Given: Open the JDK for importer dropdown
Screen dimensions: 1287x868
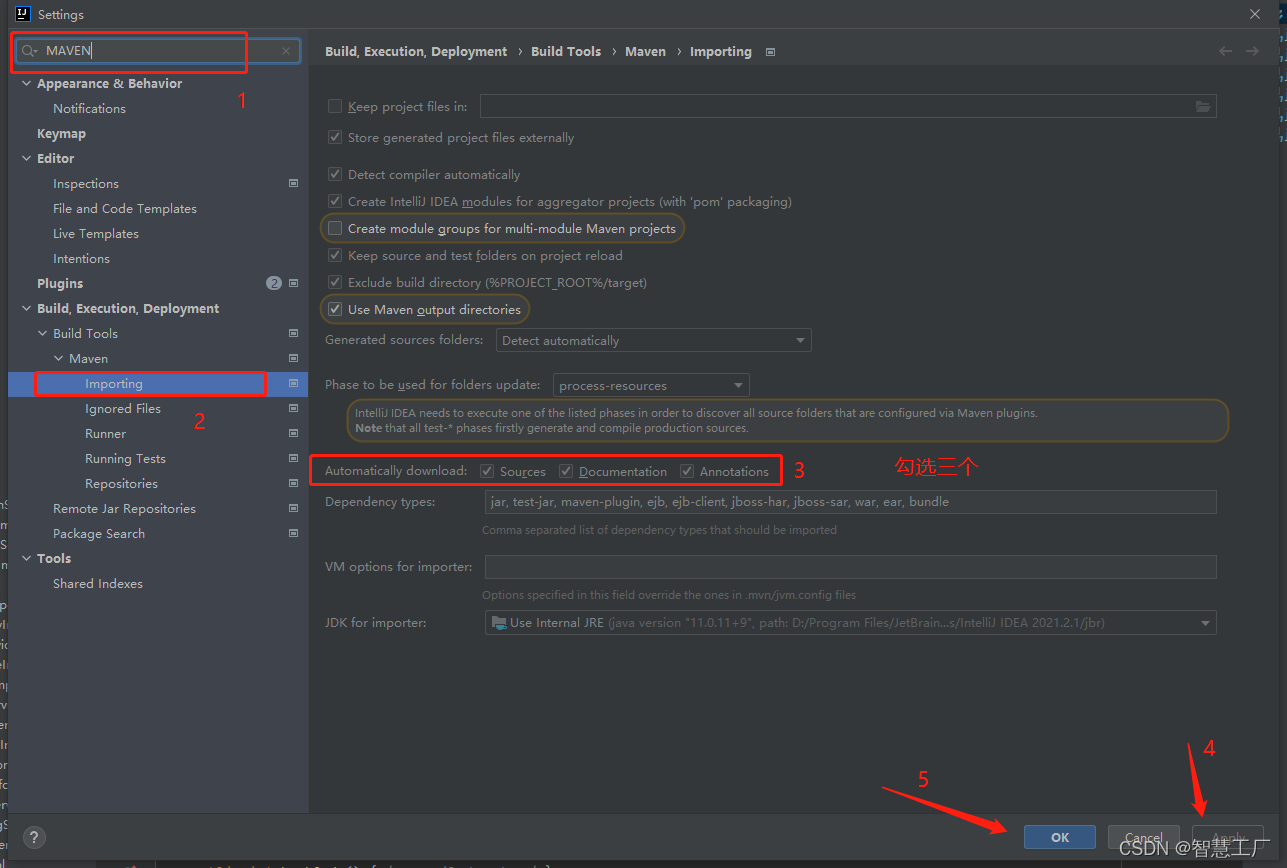Looking at the screenshot, I should point(1204,622).
